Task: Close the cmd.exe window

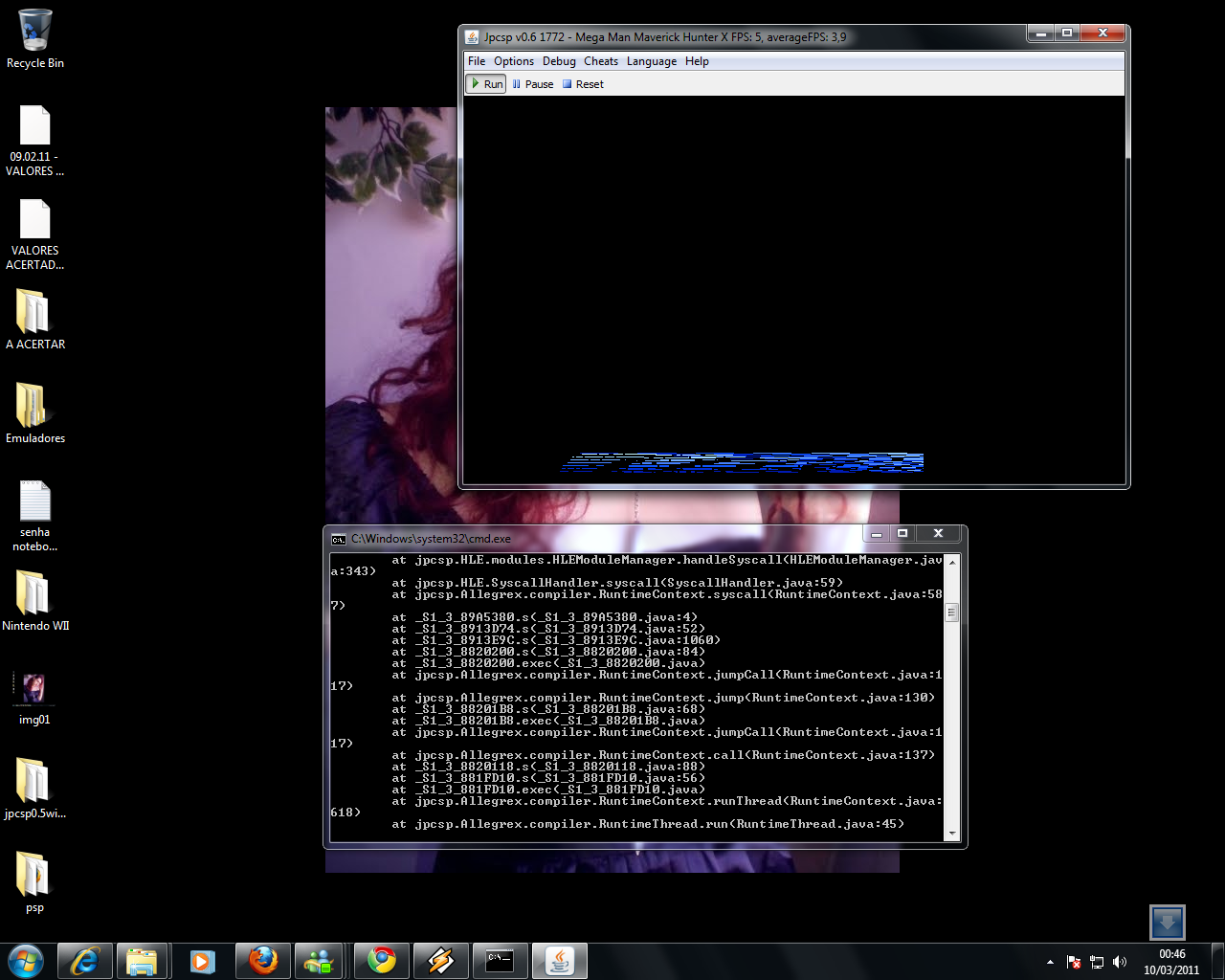Action: click(939, 534)
